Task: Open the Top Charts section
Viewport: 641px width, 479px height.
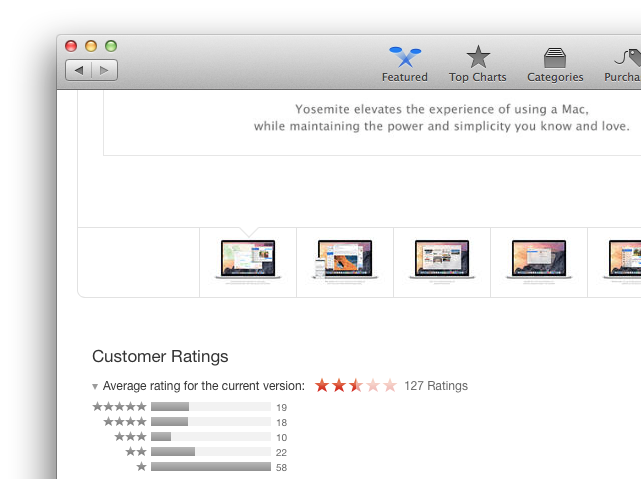Action: coord(477,64)
